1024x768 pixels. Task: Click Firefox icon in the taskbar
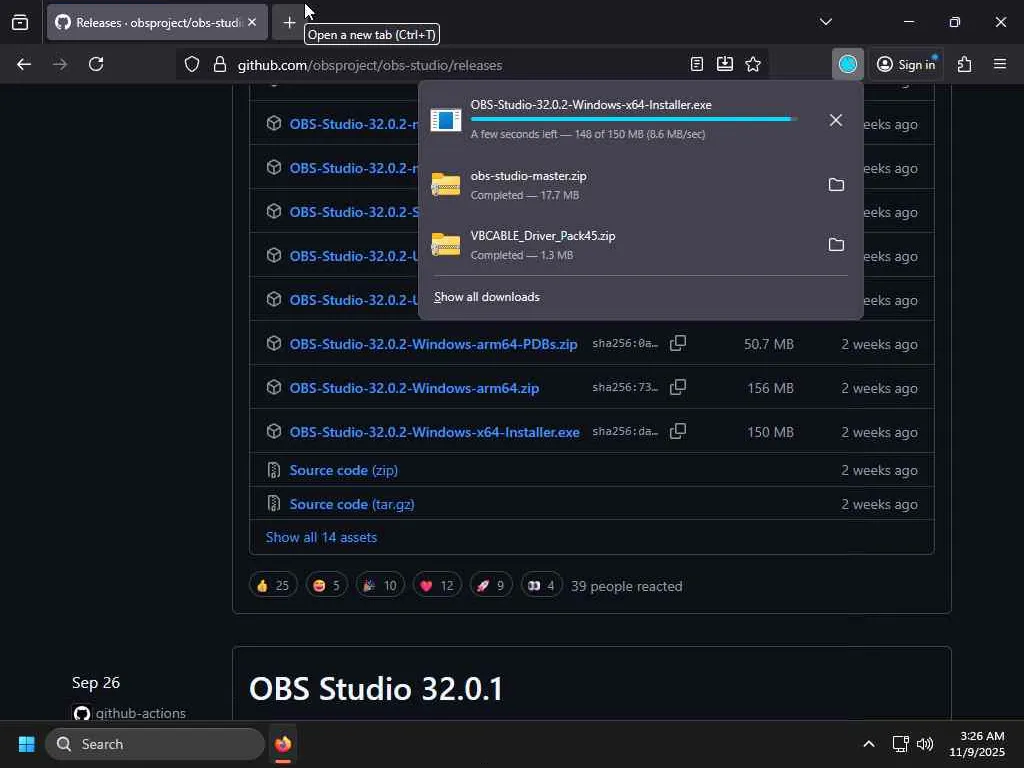click(x=283, y=744)
